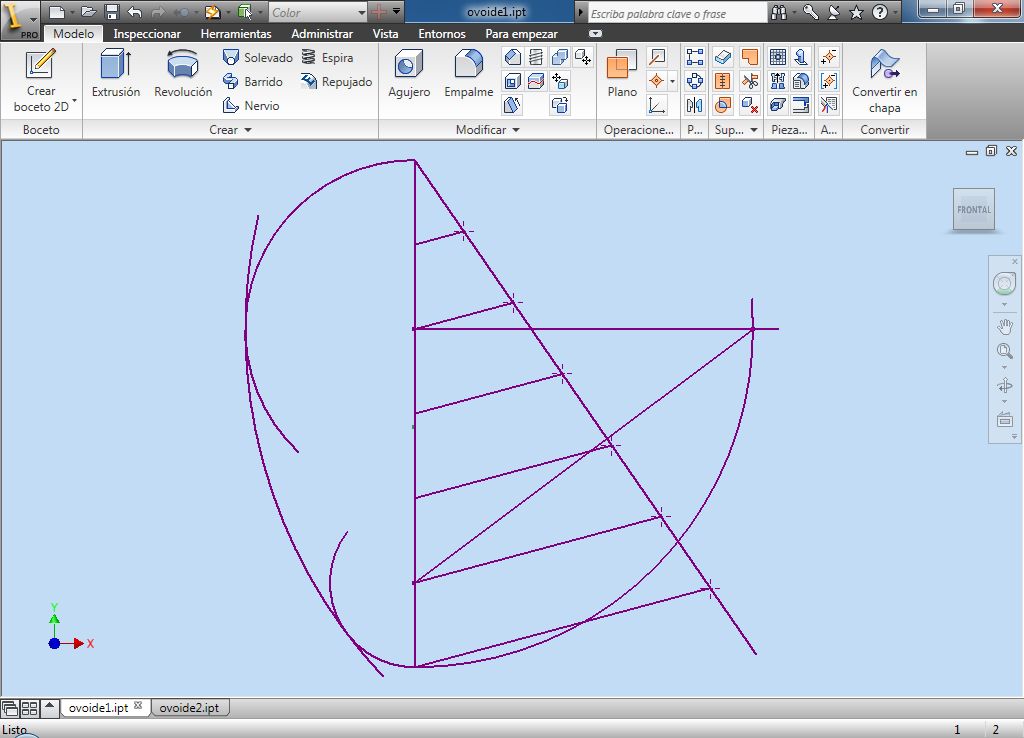Click the Plano work plane tool
1024x738 pixels.
[622, 74]
